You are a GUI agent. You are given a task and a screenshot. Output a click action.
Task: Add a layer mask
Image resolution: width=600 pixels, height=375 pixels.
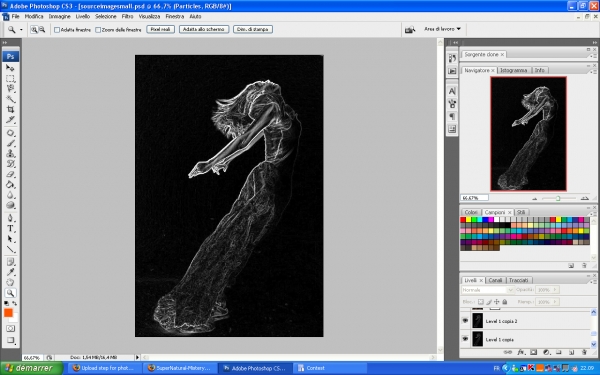coord(533,352)
